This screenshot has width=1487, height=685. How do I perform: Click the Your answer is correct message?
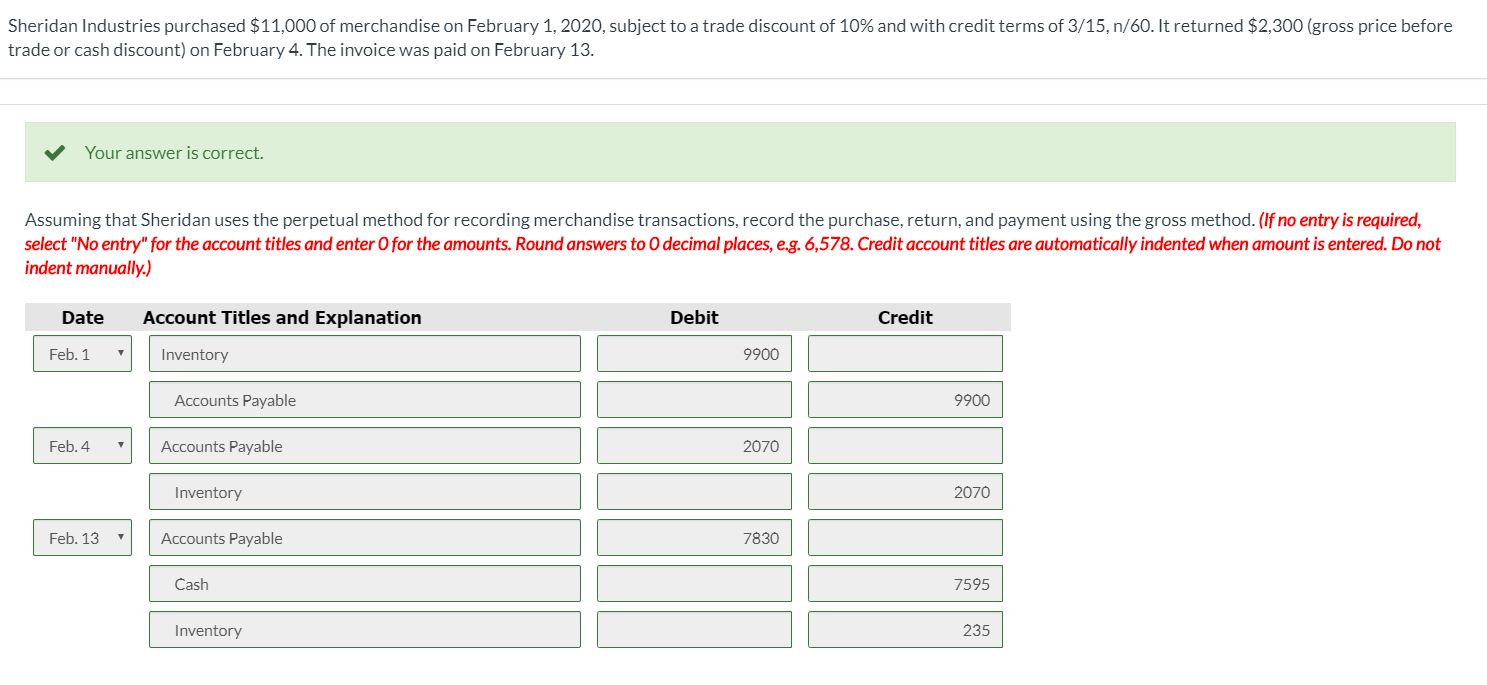(174, 152)
